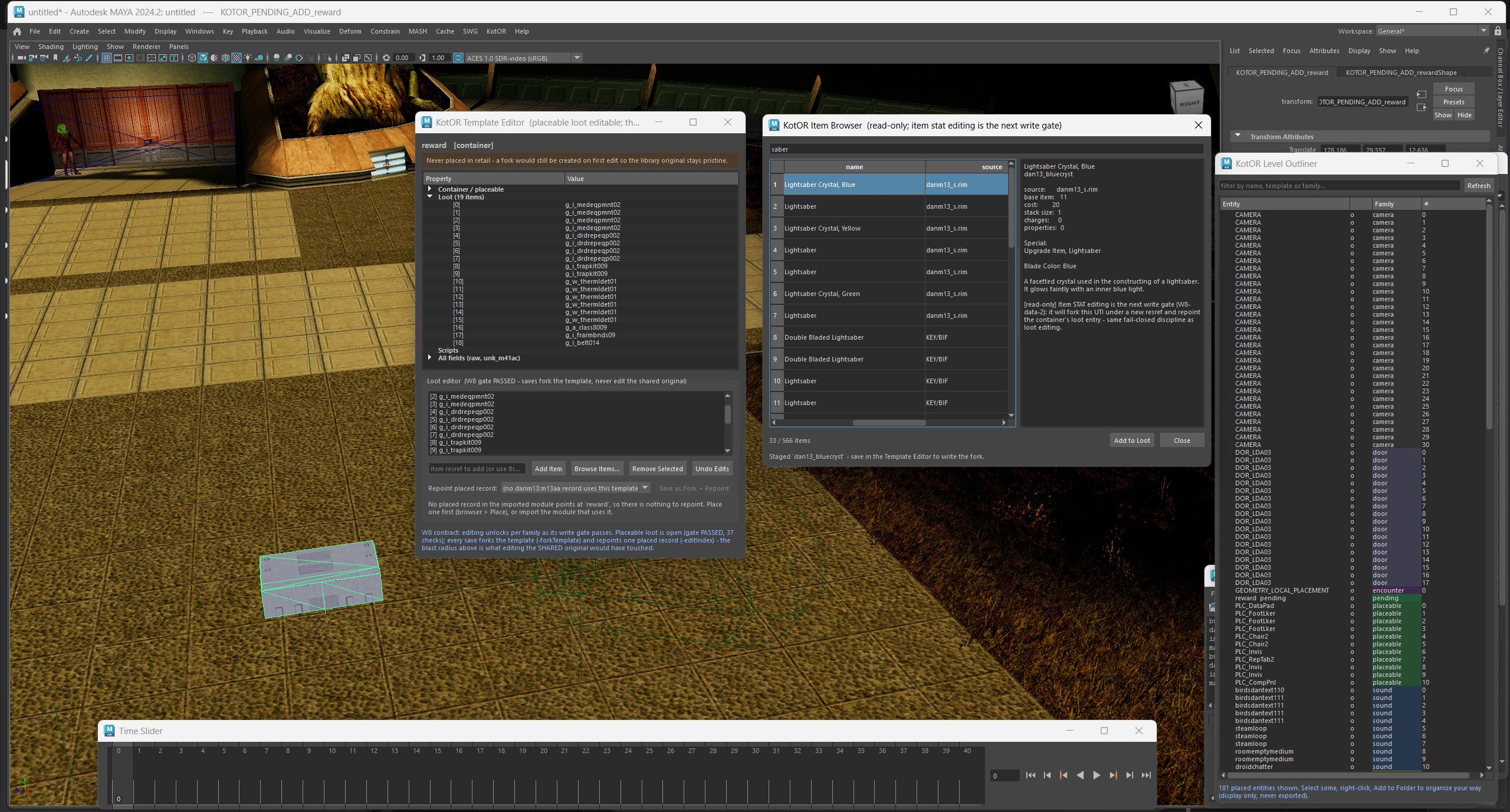Toggle smooth shade all cube icon
Image resolution: width=1510 pixels, height=812 pixels.
(203, 58)
